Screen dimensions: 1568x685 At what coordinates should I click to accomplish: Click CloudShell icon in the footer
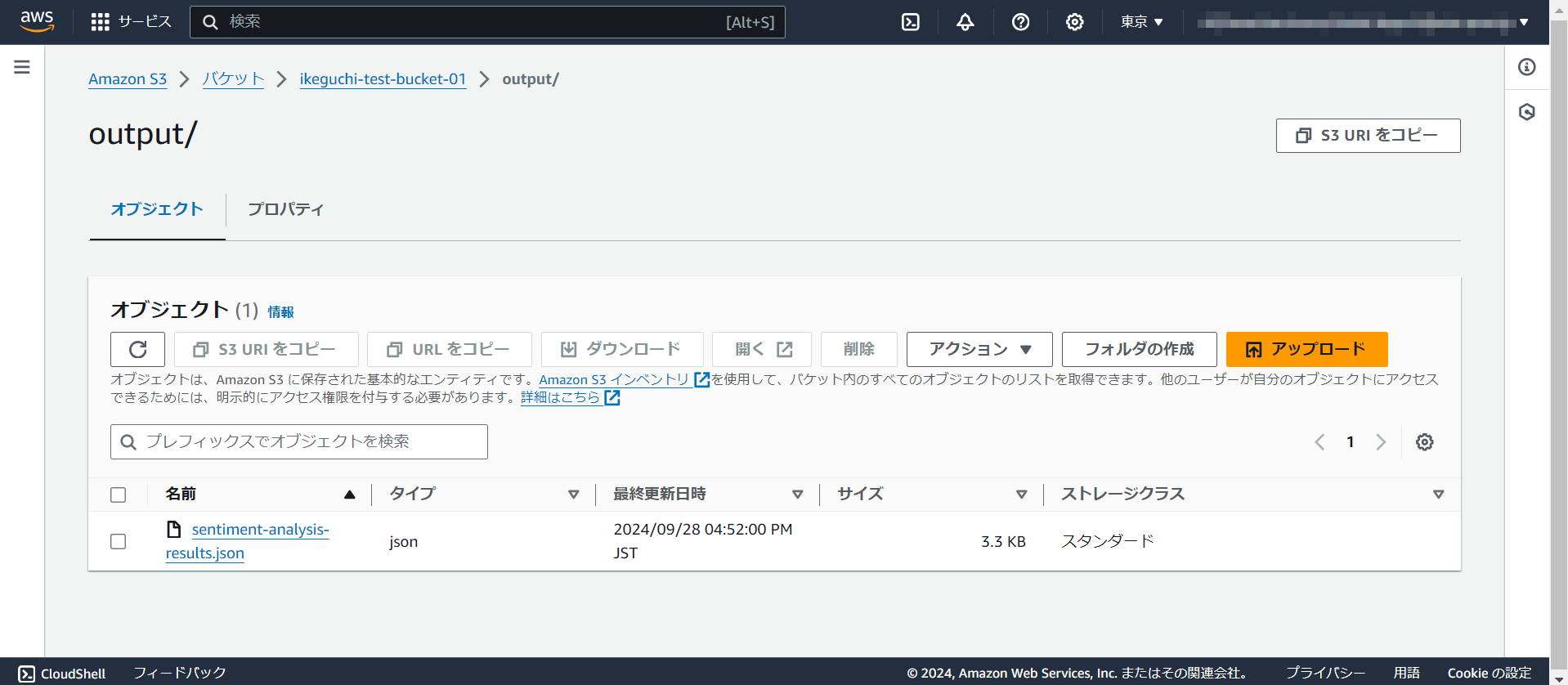click(27, 674)
